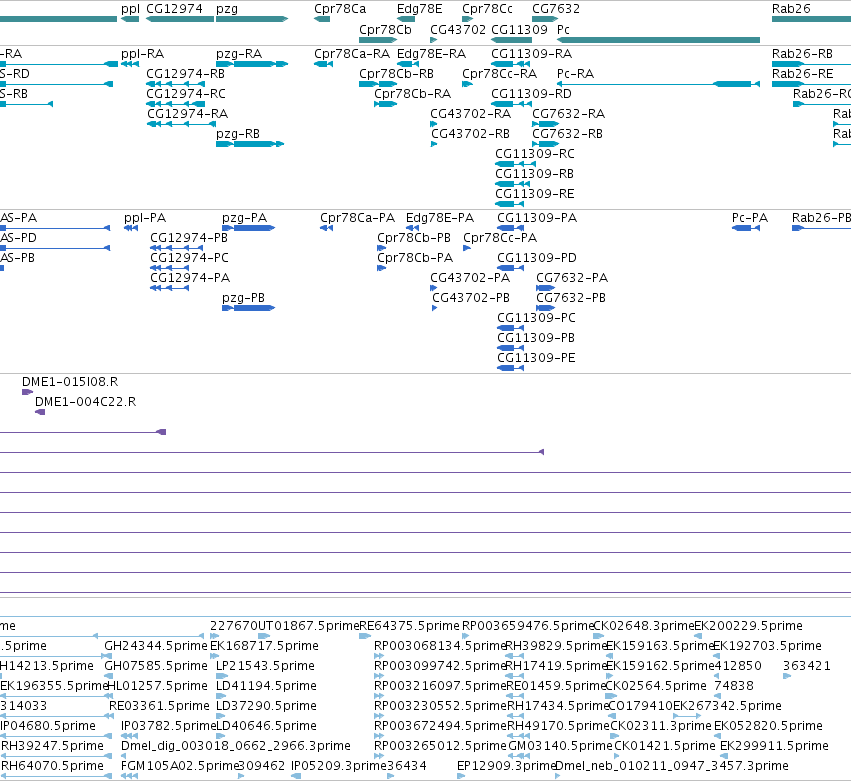Click the RH64070.5prime EST label
Viewport: 851px width, 781px height.
click(52, 766)
